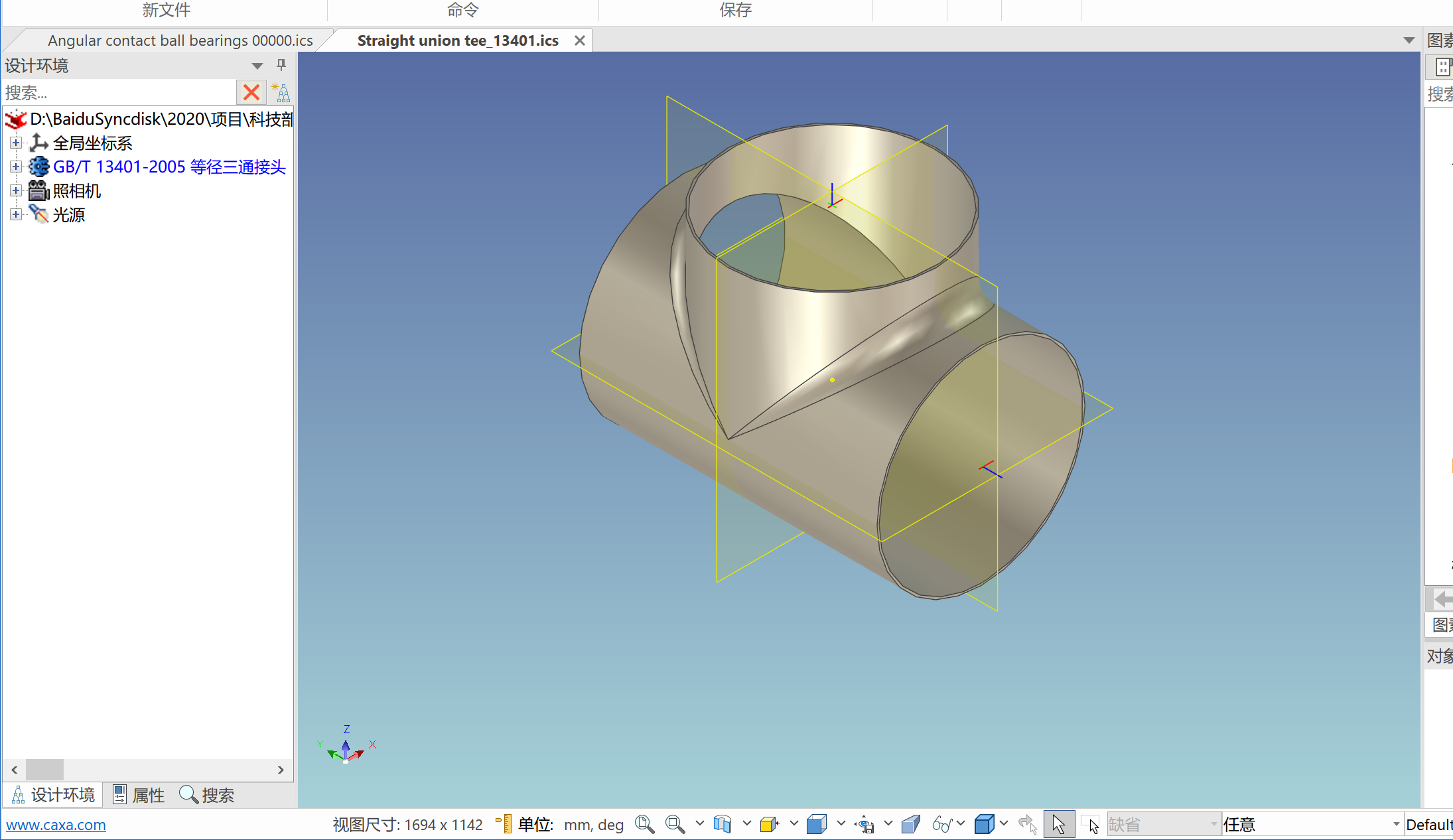Viewport: 1453px width, 840px height.
Task: Select the root file path tree item
Action: 161,119
